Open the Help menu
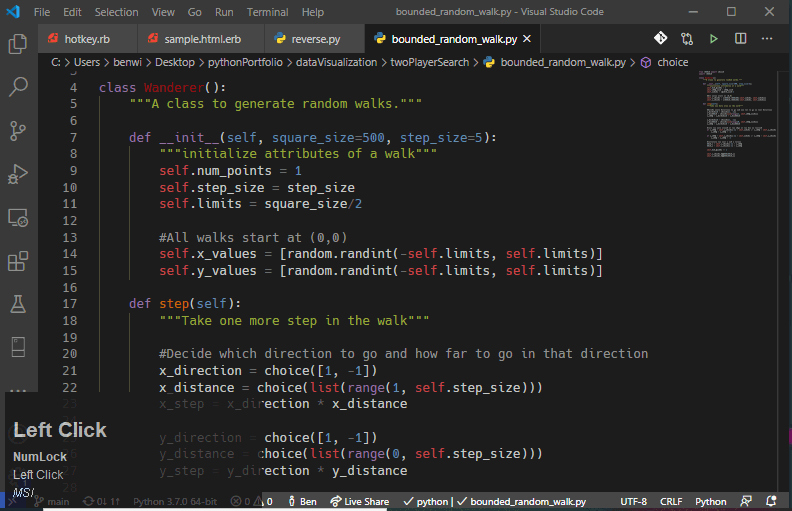This screenshot has width=792, height=511. (x=313, y=12)
